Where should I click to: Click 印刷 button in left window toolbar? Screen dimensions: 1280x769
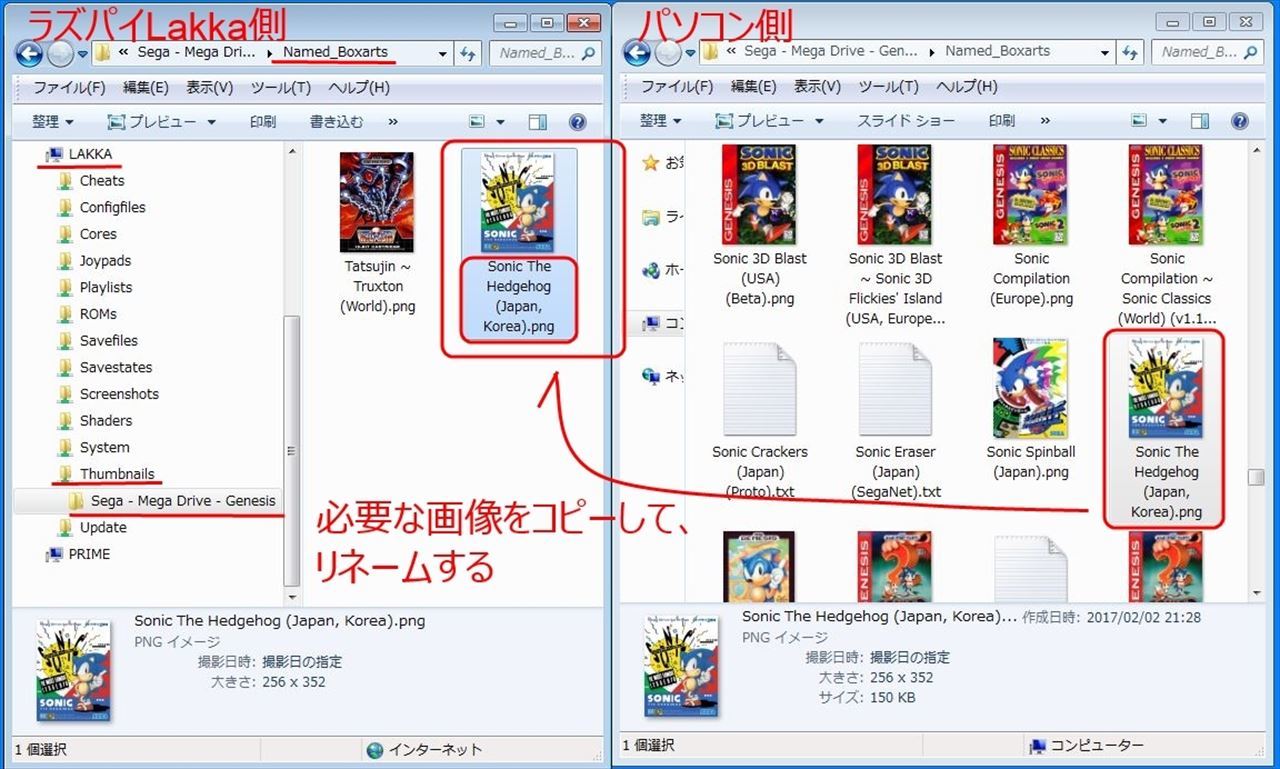point(263,122)
